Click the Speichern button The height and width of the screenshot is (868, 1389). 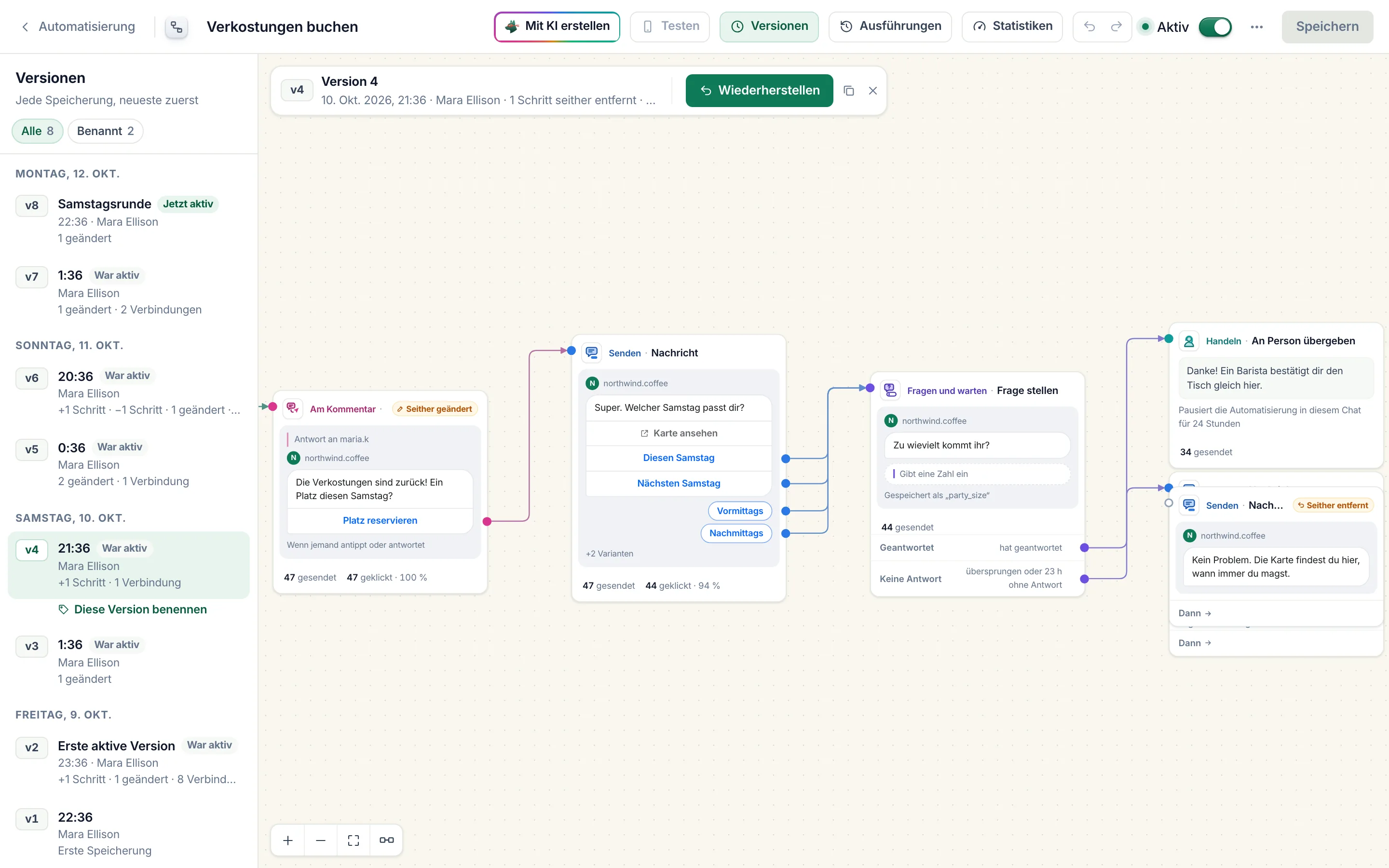tap(1327, 27)
